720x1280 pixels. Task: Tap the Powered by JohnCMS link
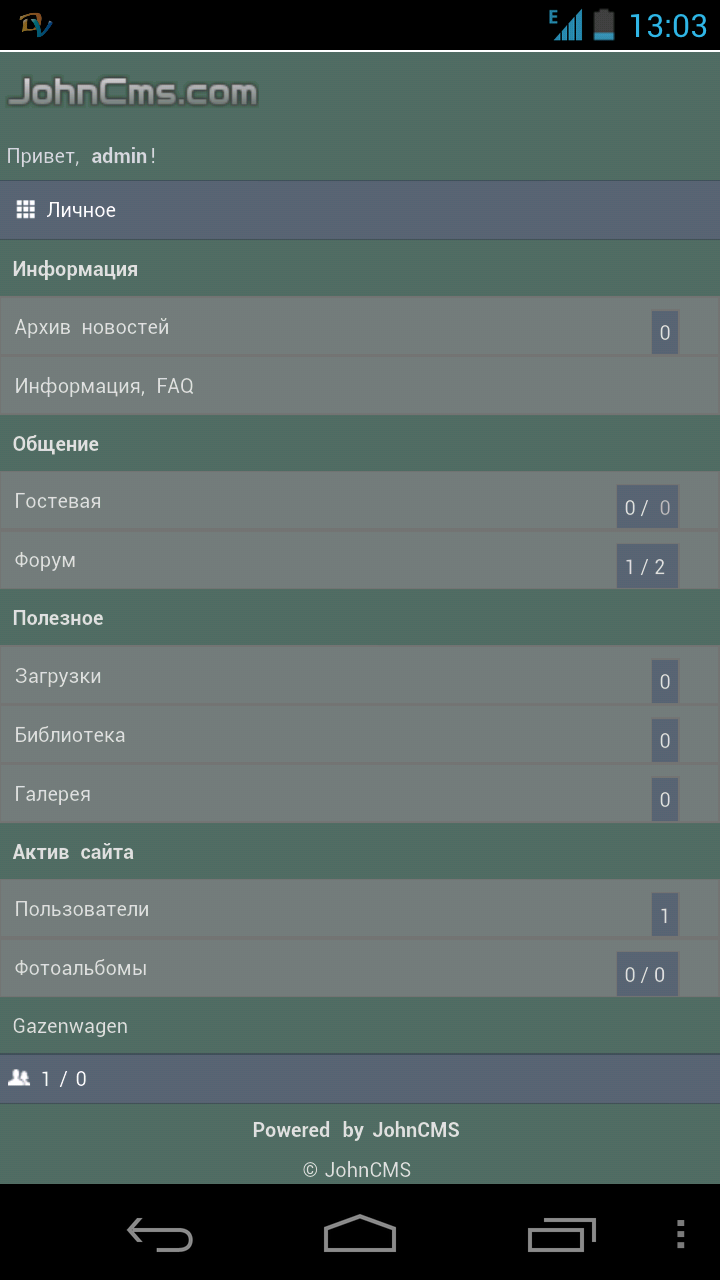coord(356,1130)
